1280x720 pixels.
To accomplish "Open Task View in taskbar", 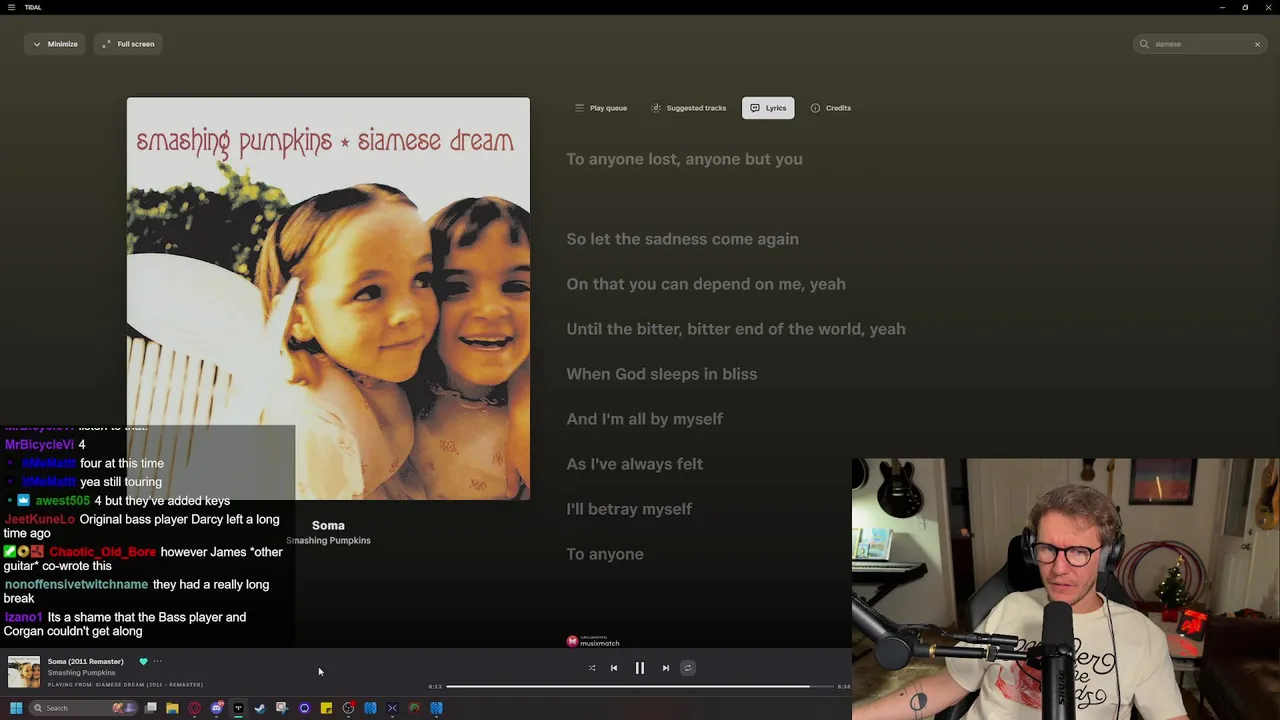I will (150, 708).
